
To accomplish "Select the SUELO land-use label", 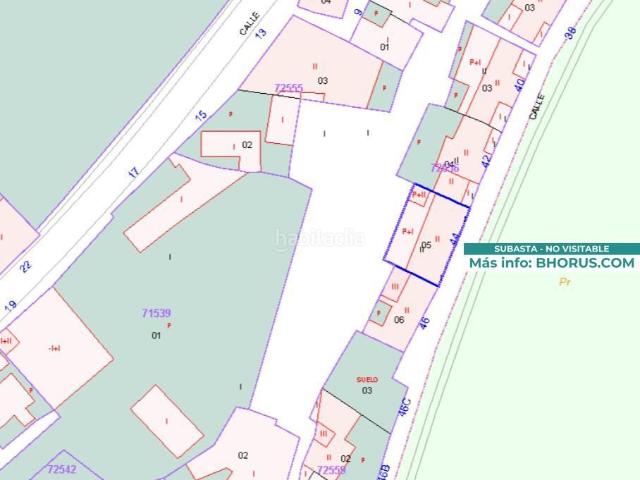I will tap(367, 380).
